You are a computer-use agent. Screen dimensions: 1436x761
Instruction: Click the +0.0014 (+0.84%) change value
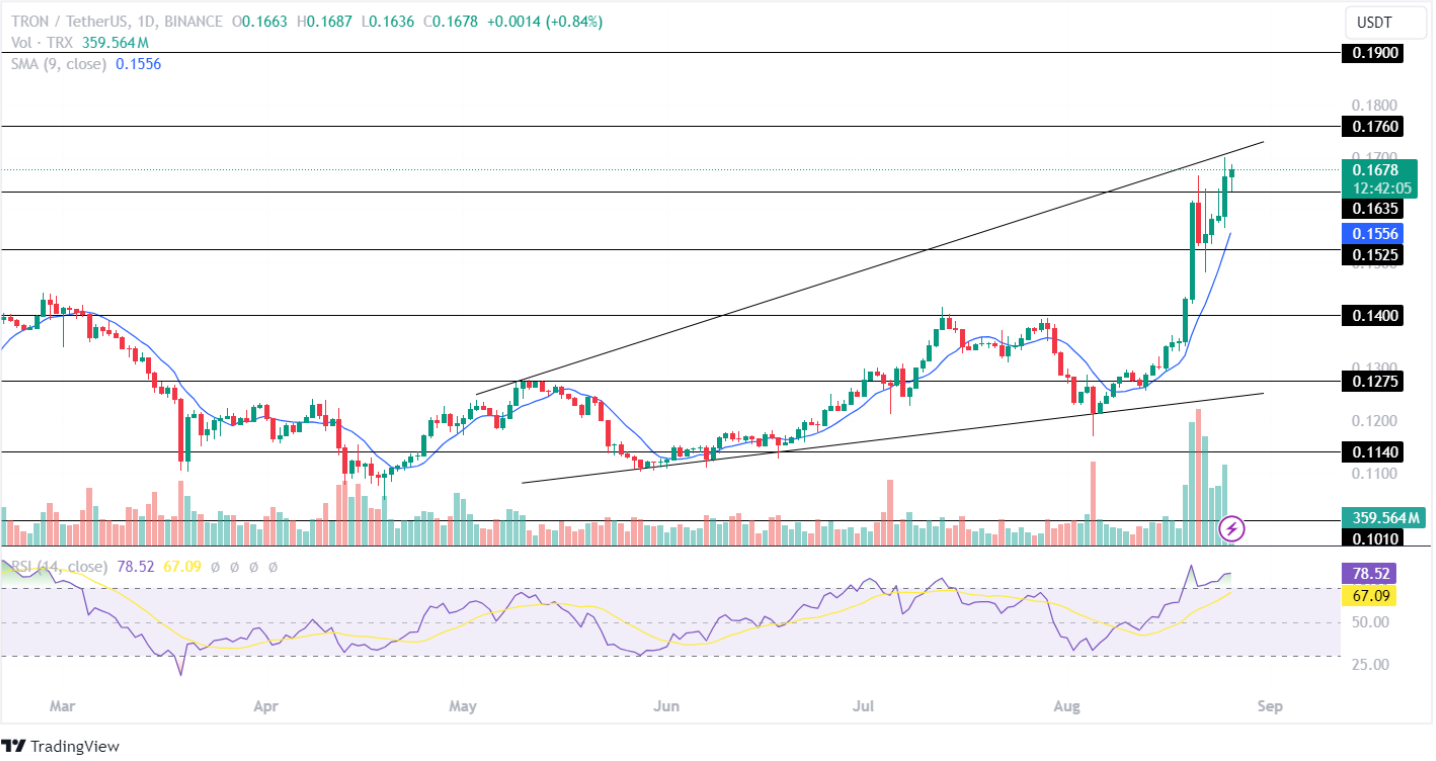(544, 22)
